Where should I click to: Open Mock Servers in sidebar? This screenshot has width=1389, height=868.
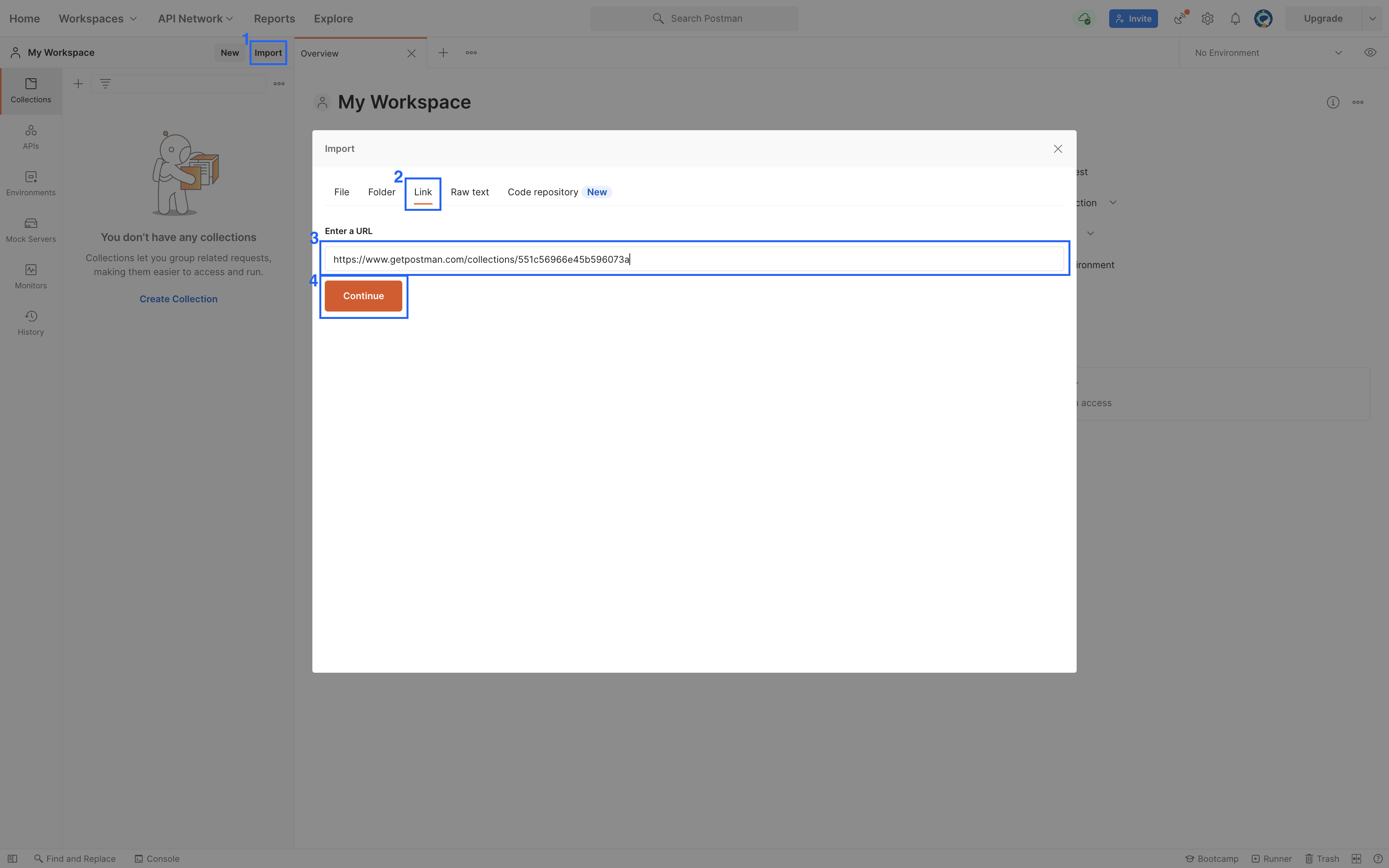[31, 230]
